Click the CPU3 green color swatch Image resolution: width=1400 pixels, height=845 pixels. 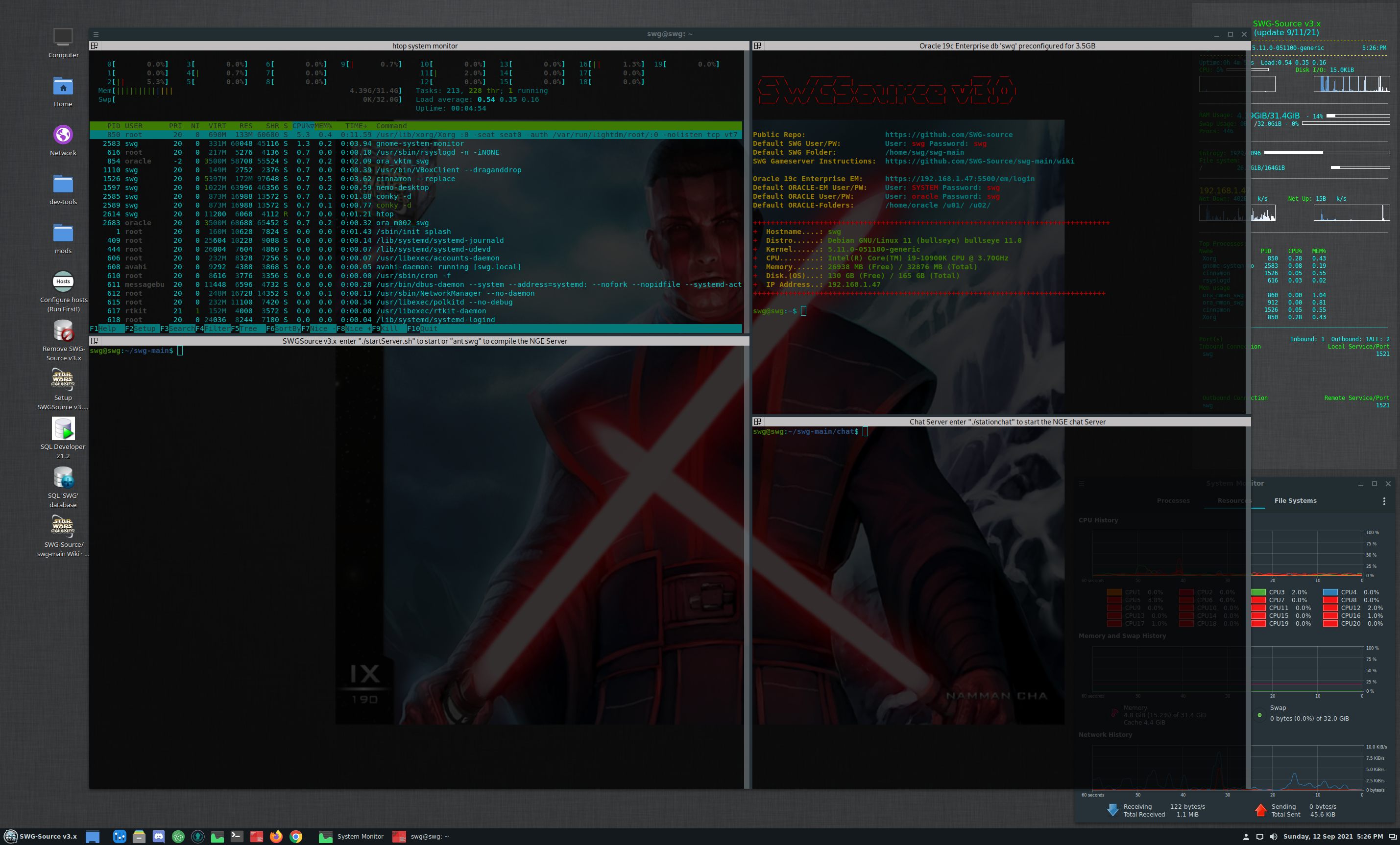tap(1258, 592)
